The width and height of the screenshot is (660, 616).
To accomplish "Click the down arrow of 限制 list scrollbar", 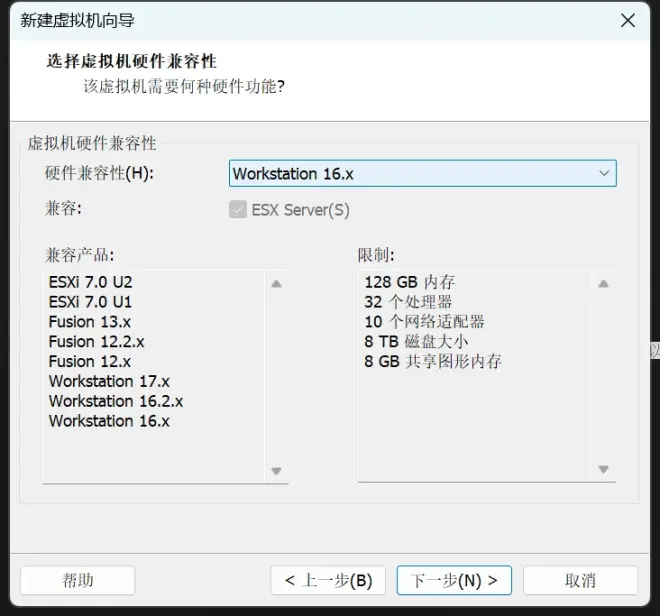I will tap(603, 469).
